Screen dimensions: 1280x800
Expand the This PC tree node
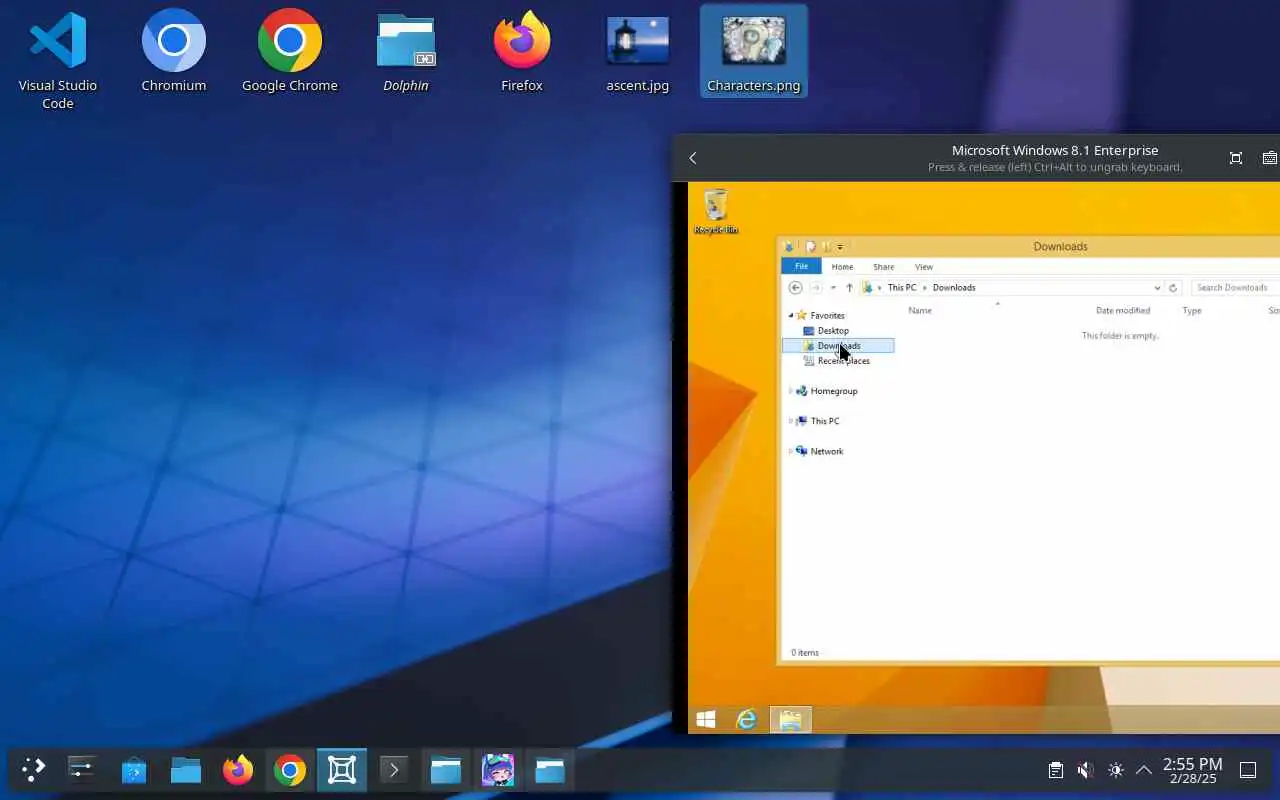click(x=790, y=421)
